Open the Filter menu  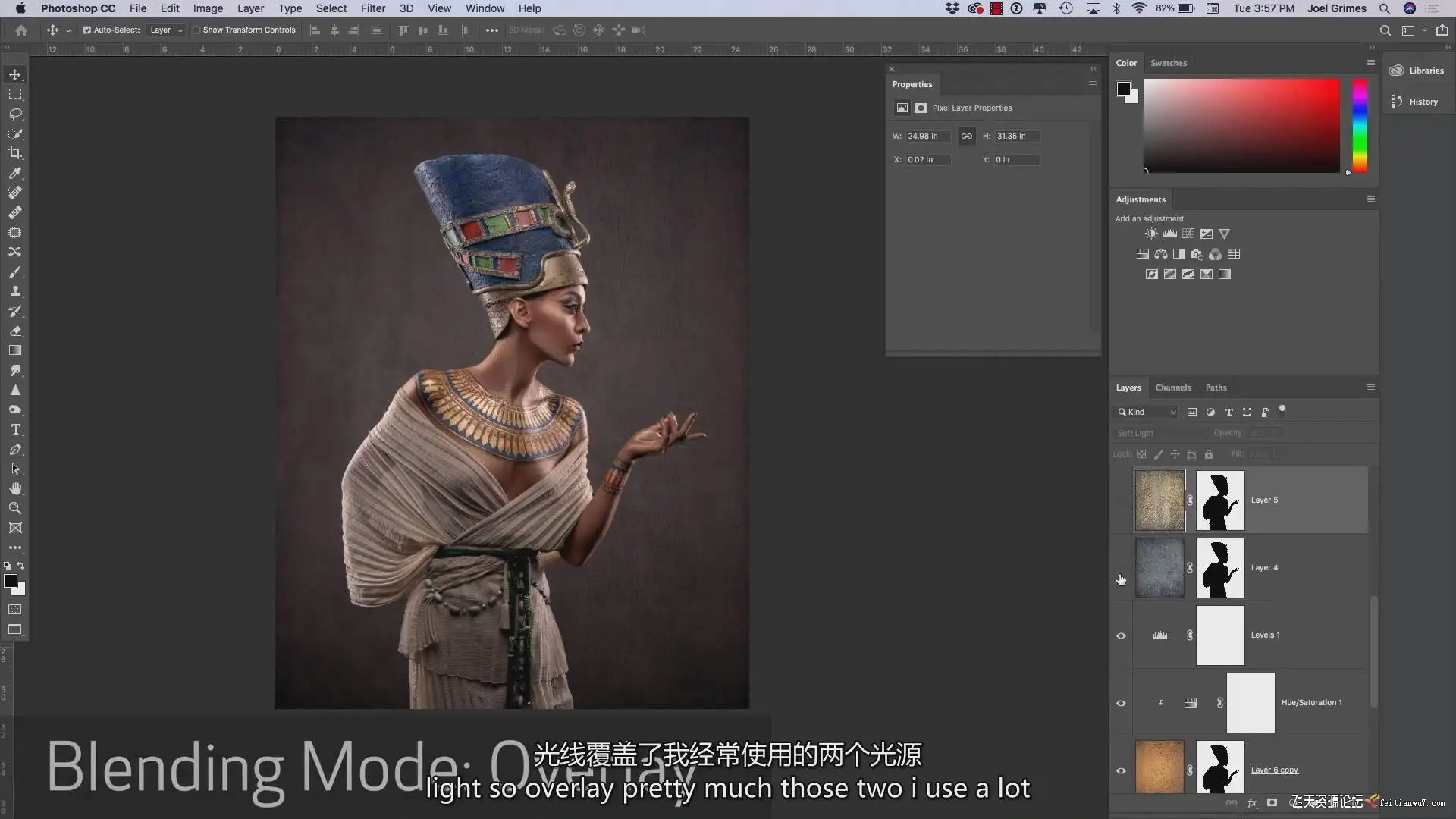(x=372, y=8)
